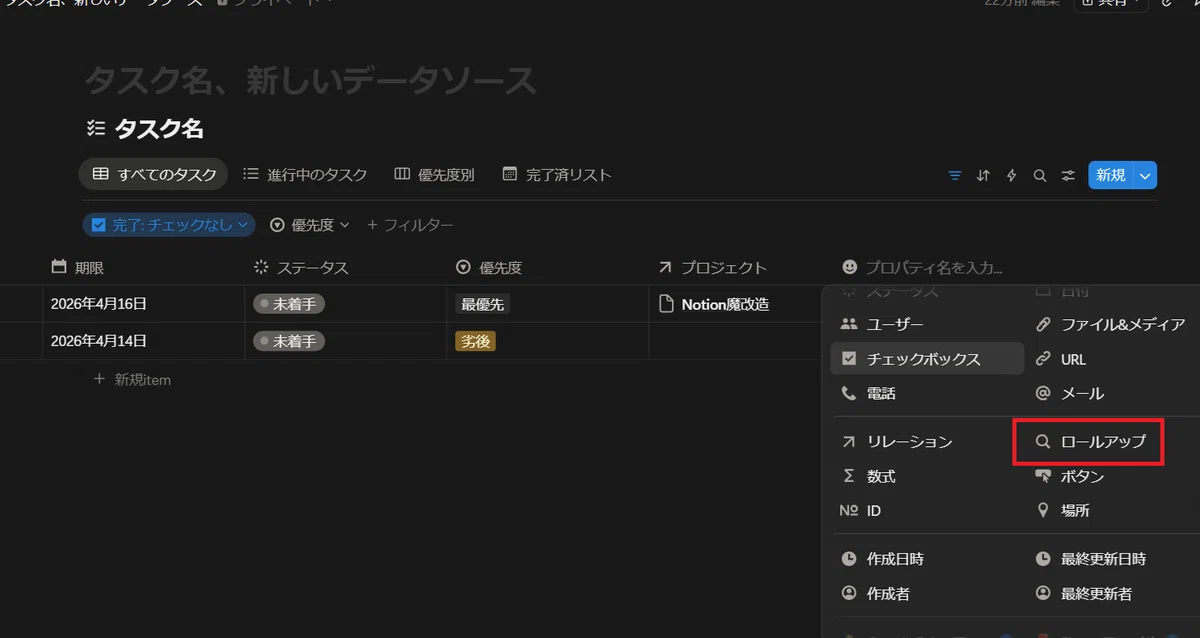
Task: Select the 2026年4月16日 date cell
Action: (143, 304)
